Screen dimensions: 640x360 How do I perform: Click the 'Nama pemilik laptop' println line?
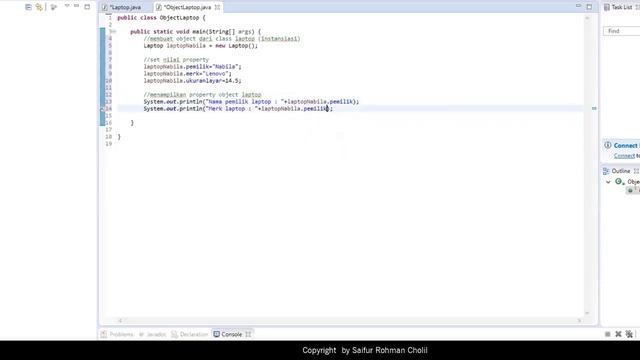tap(251, 102)
